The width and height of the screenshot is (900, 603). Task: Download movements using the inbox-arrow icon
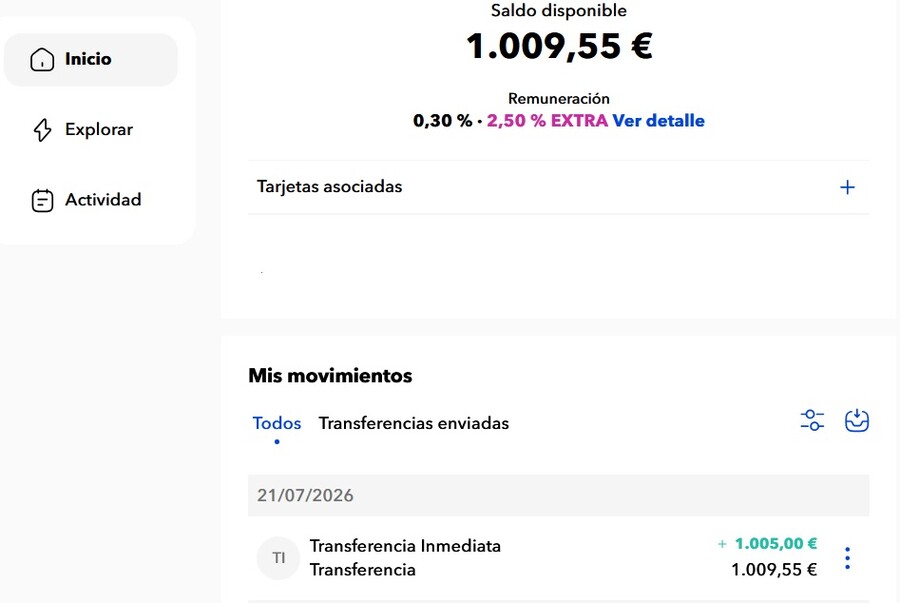(857, 421)
